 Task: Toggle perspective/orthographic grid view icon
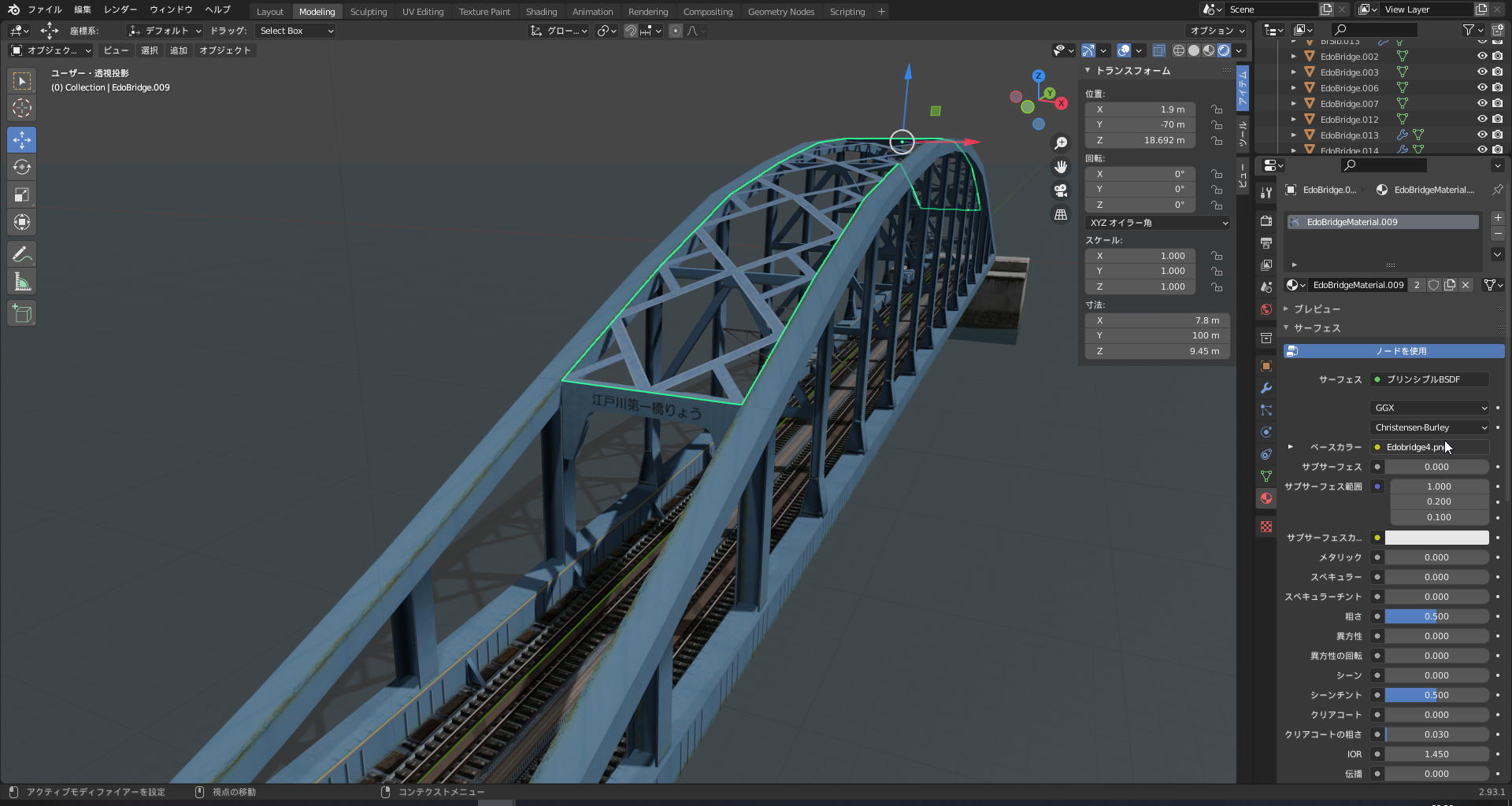(x=1061, y=215)
